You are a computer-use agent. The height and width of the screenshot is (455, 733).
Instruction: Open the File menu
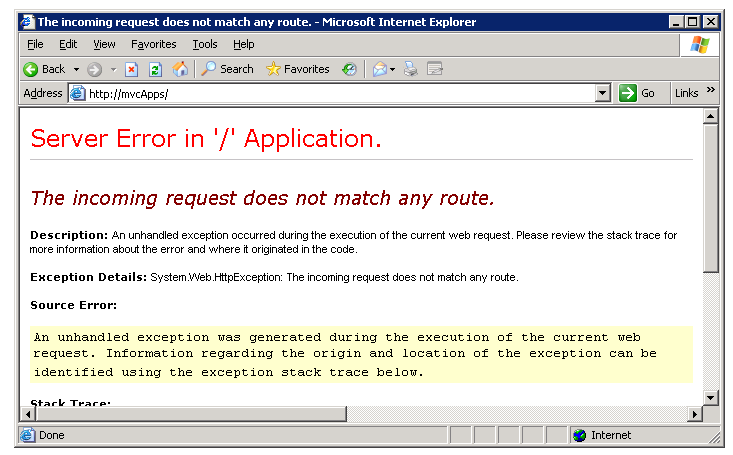click(35, 44)
